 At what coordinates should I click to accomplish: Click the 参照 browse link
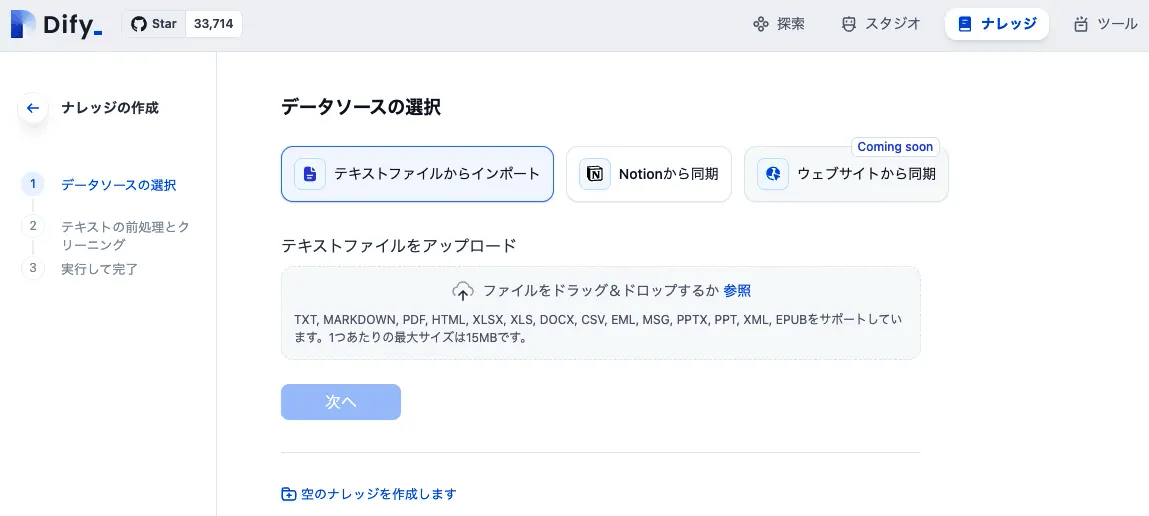tap(737, 291)
